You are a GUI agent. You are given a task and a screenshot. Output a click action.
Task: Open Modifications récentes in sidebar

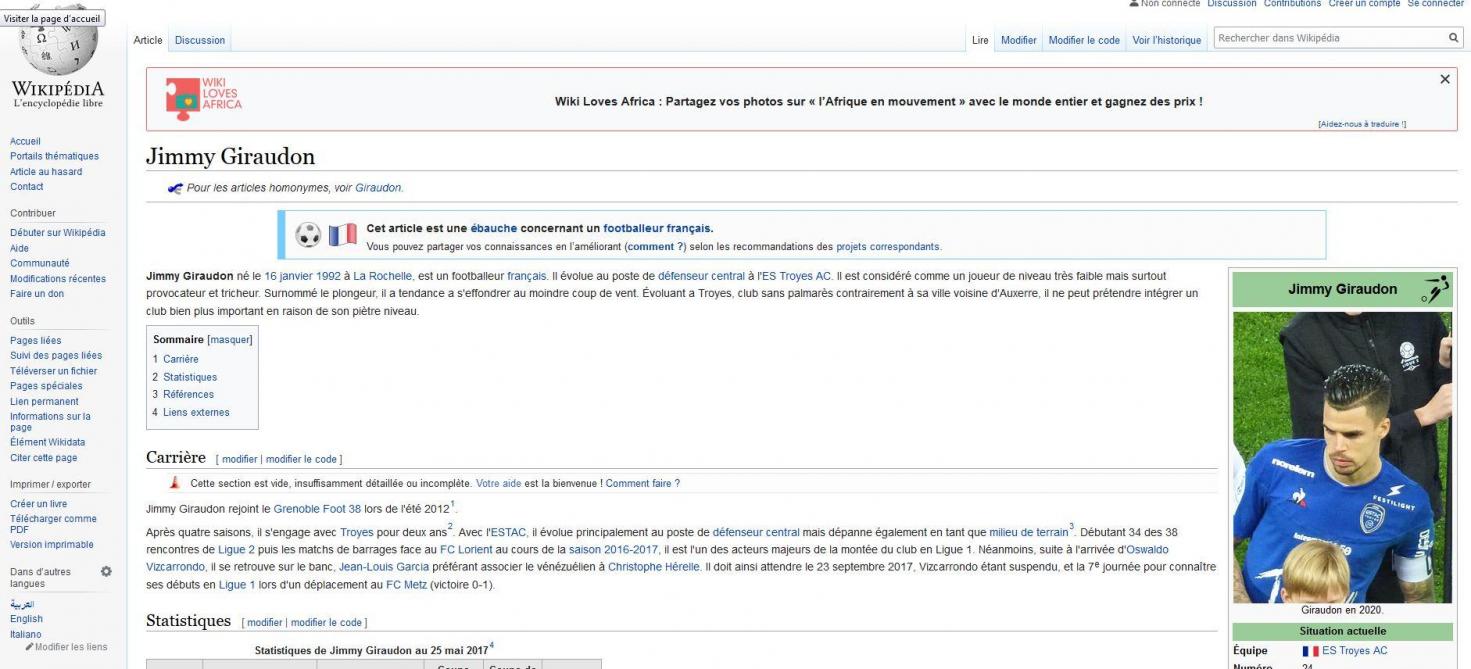[x=58, y=279]
